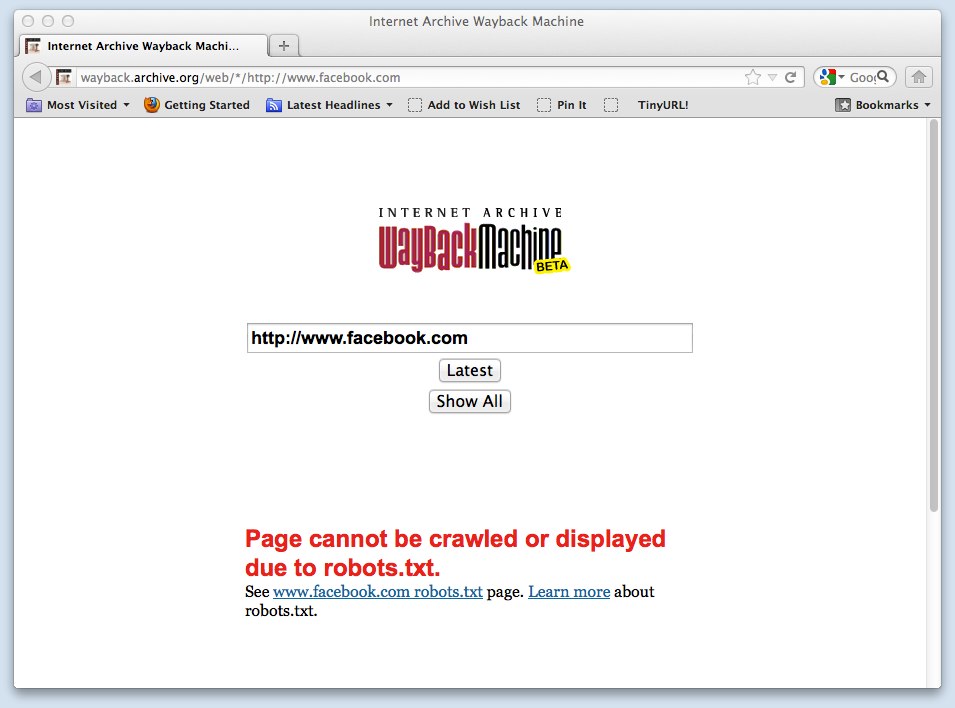Click the Latest button
The width and height of the screenshot is (955, 708).
point(469,370)
